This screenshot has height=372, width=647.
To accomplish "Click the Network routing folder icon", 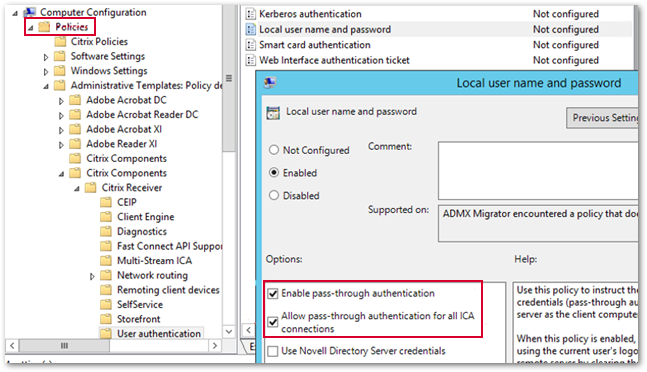I will click(106, 275).
